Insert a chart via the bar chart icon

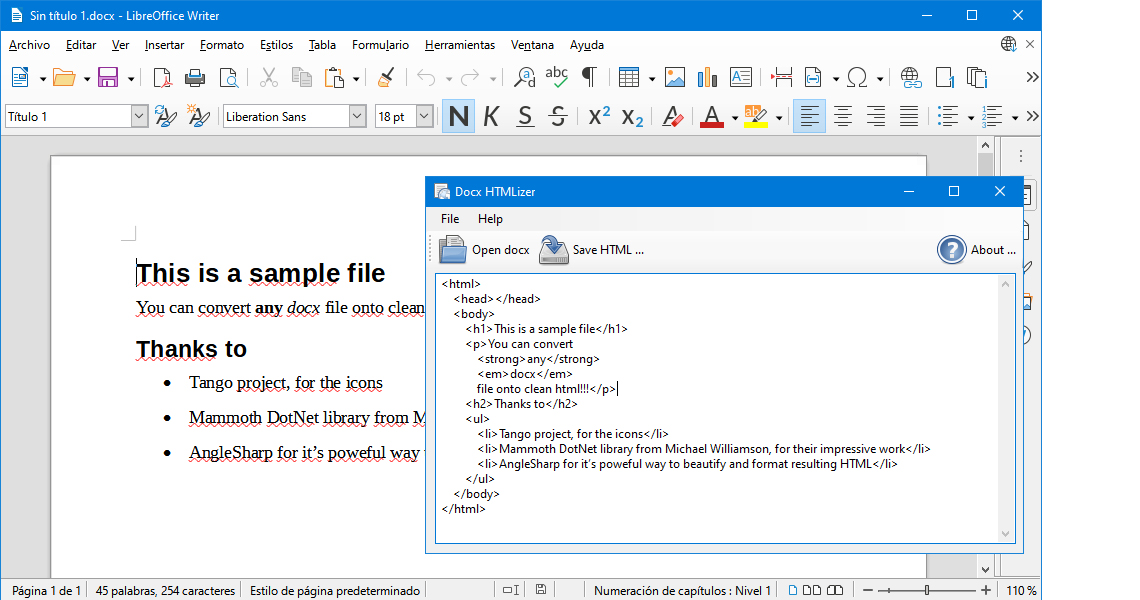point(707,77)
